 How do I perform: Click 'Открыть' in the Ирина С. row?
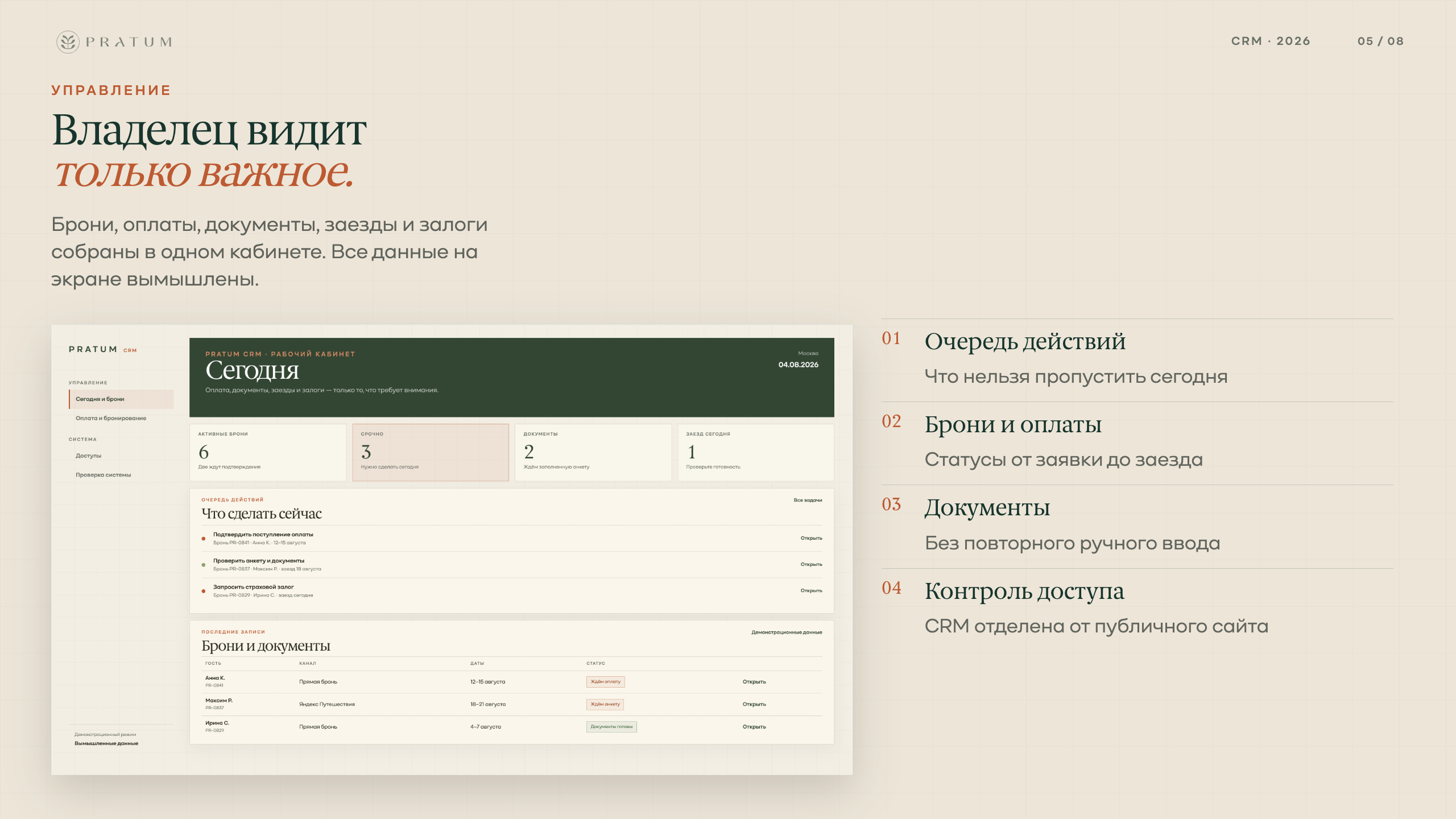[754, 727]
